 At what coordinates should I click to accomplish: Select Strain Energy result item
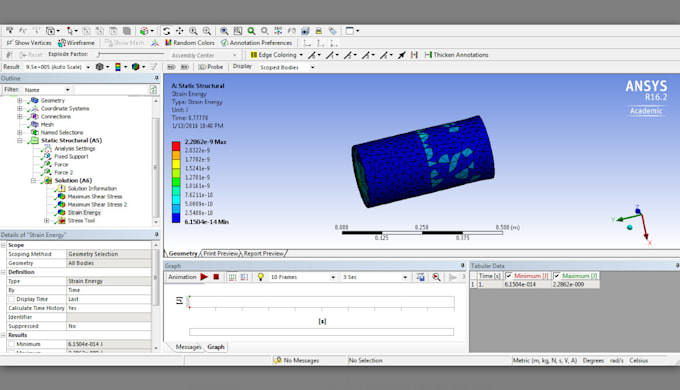pyautogui.click(x=84, y=213)
